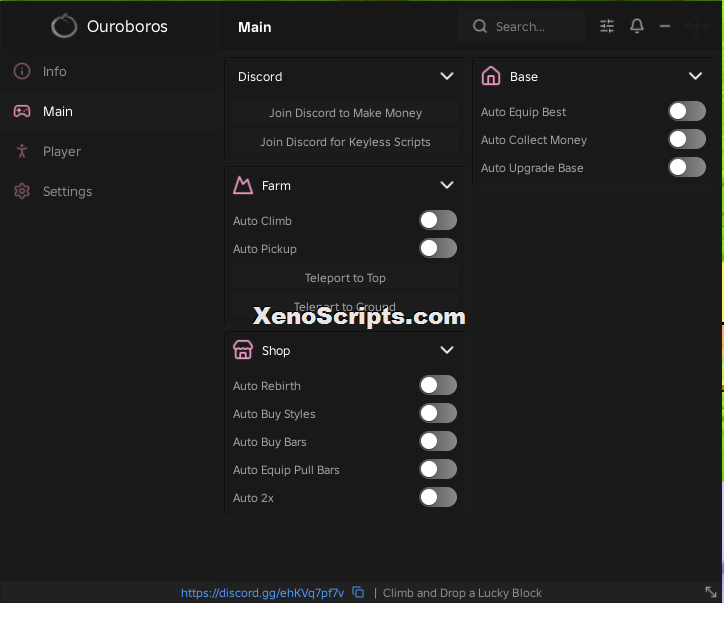Click the resize arrow icon at bottom corner
The height and width of the screenshot is (633, 724).
pos(711,592)
